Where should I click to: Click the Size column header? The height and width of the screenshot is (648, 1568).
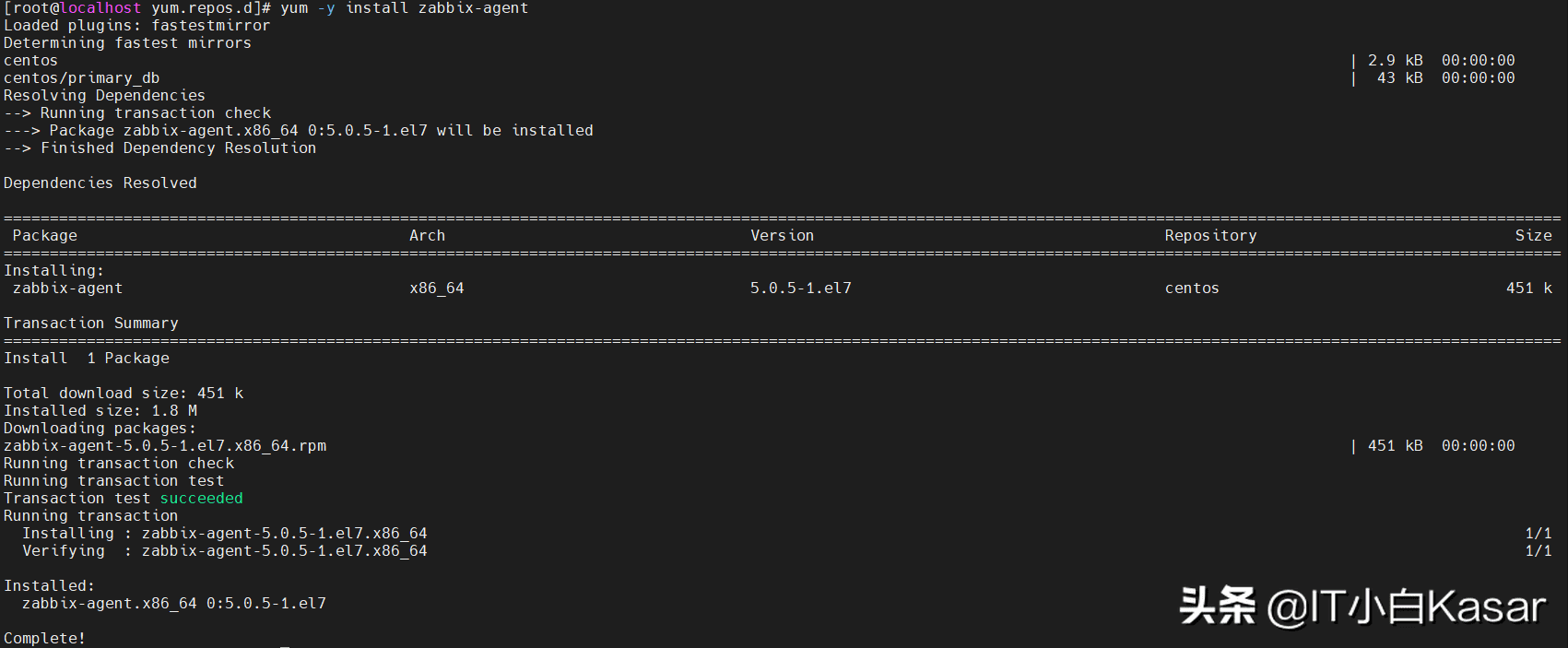[1533, 236]
